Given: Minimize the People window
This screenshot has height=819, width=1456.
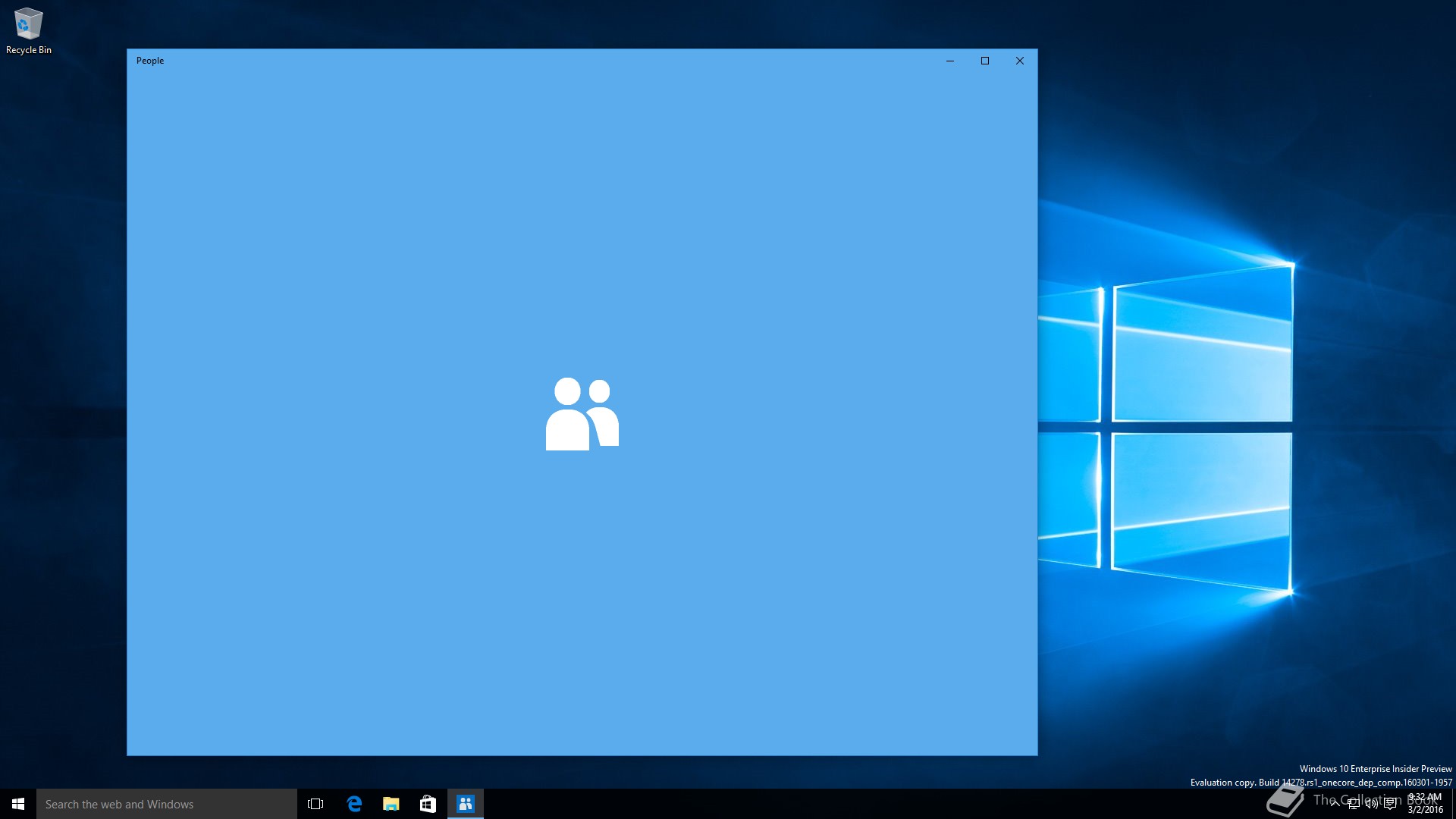Looking at the screenshot, I should 949,61.
